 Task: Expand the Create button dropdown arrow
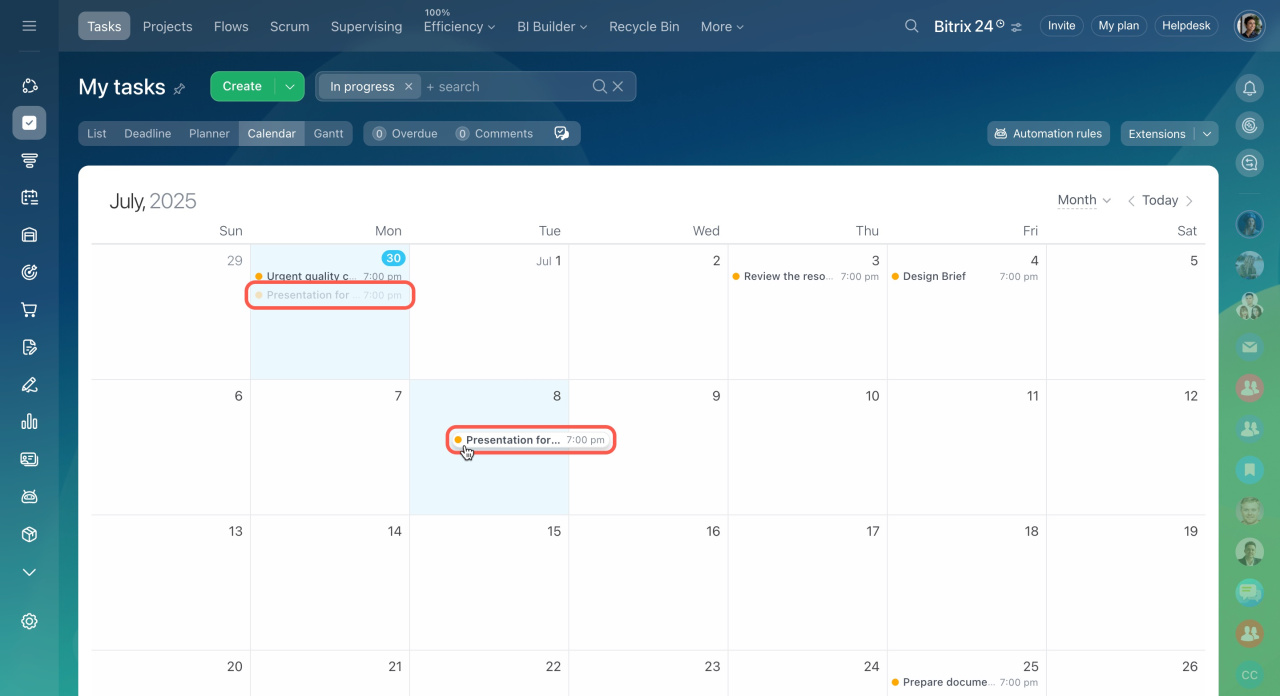pos(290,87)
